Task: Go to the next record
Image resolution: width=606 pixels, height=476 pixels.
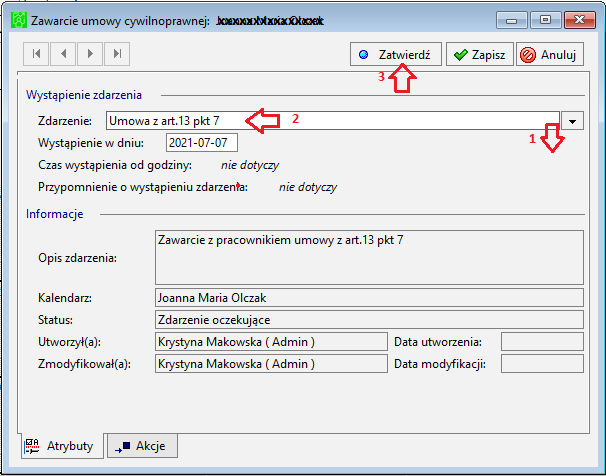Action: click(90, 54)
